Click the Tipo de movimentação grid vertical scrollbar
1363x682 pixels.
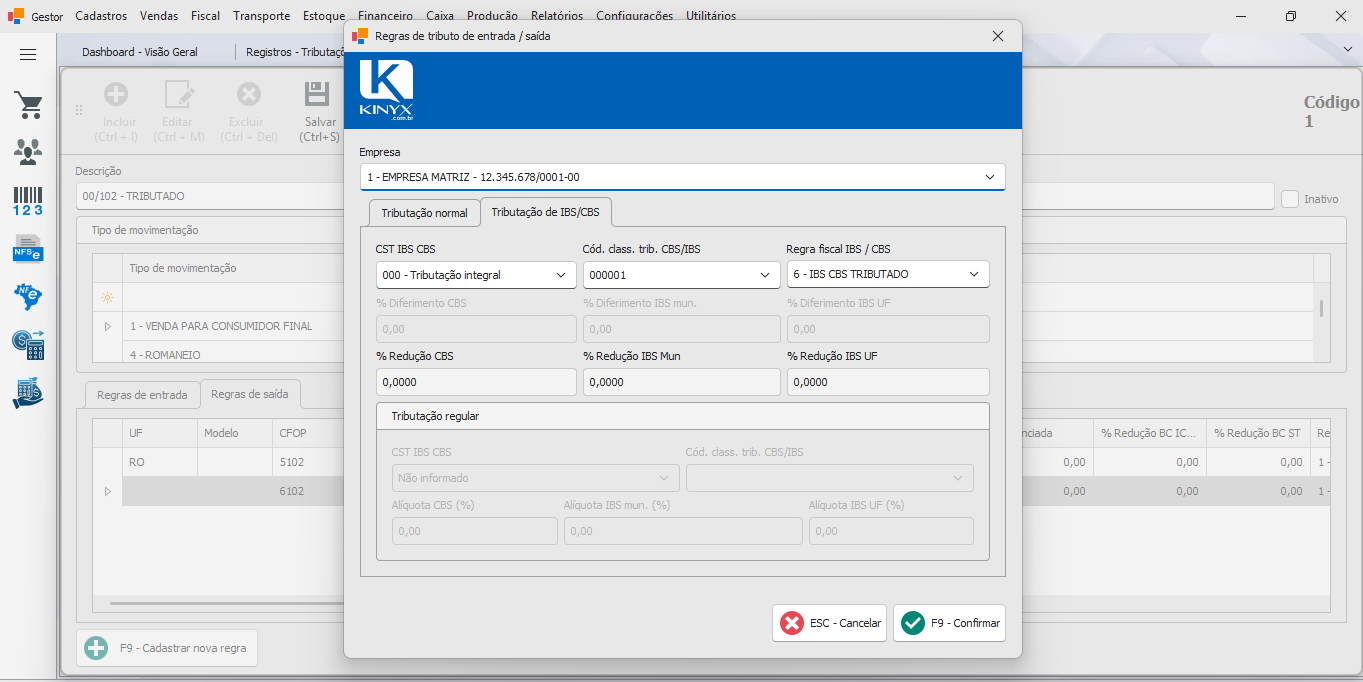1321,308
